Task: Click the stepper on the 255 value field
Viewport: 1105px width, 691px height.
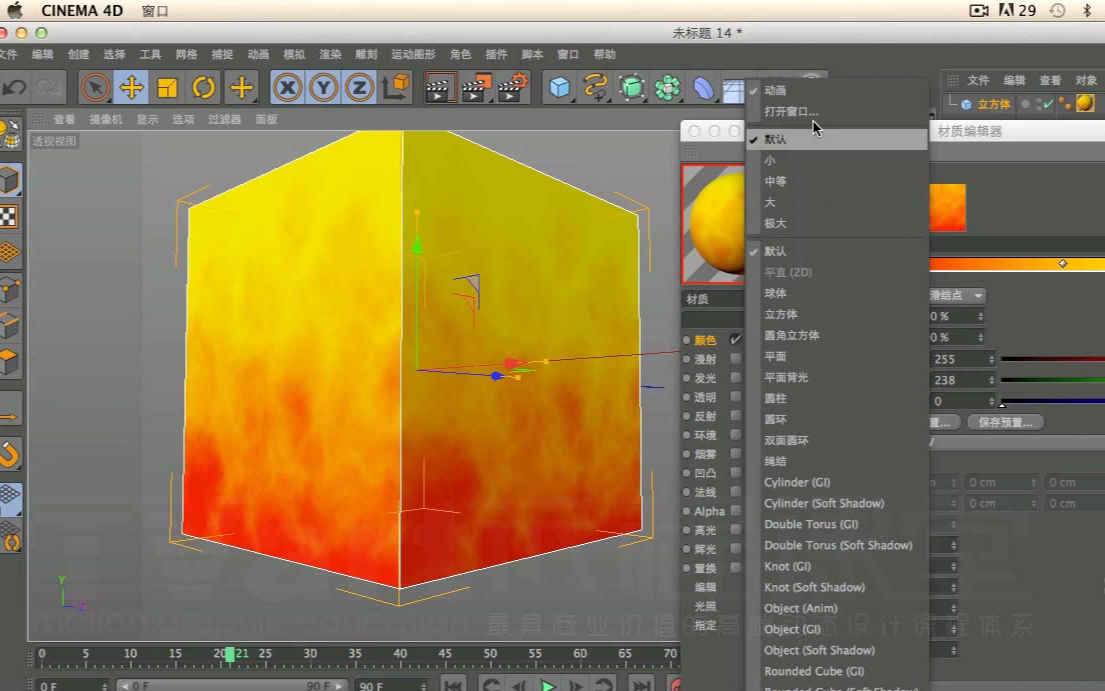Action: pos(991,359)
